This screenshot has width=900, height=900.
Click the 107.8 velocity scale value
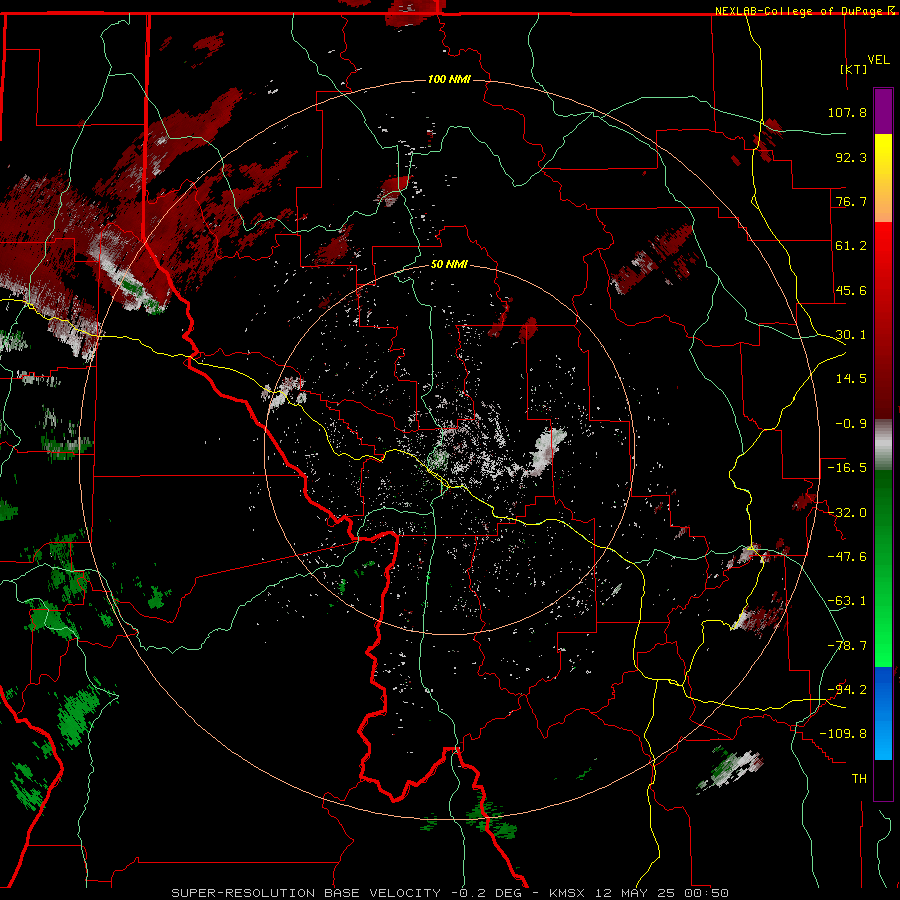[x=847, y=112]
